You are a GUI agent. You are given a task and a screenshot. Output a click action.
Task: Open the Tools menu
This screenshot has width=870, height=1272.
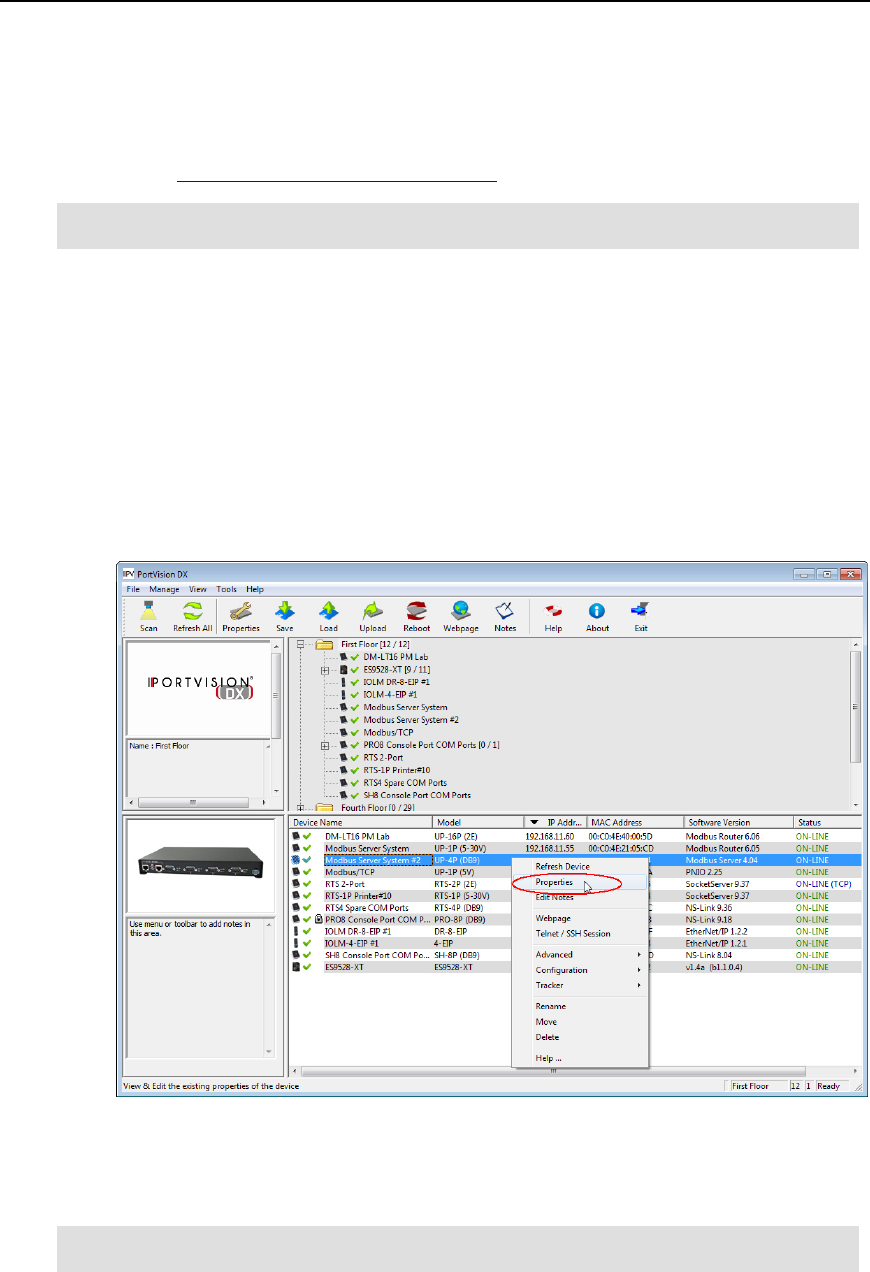(227, 589)
